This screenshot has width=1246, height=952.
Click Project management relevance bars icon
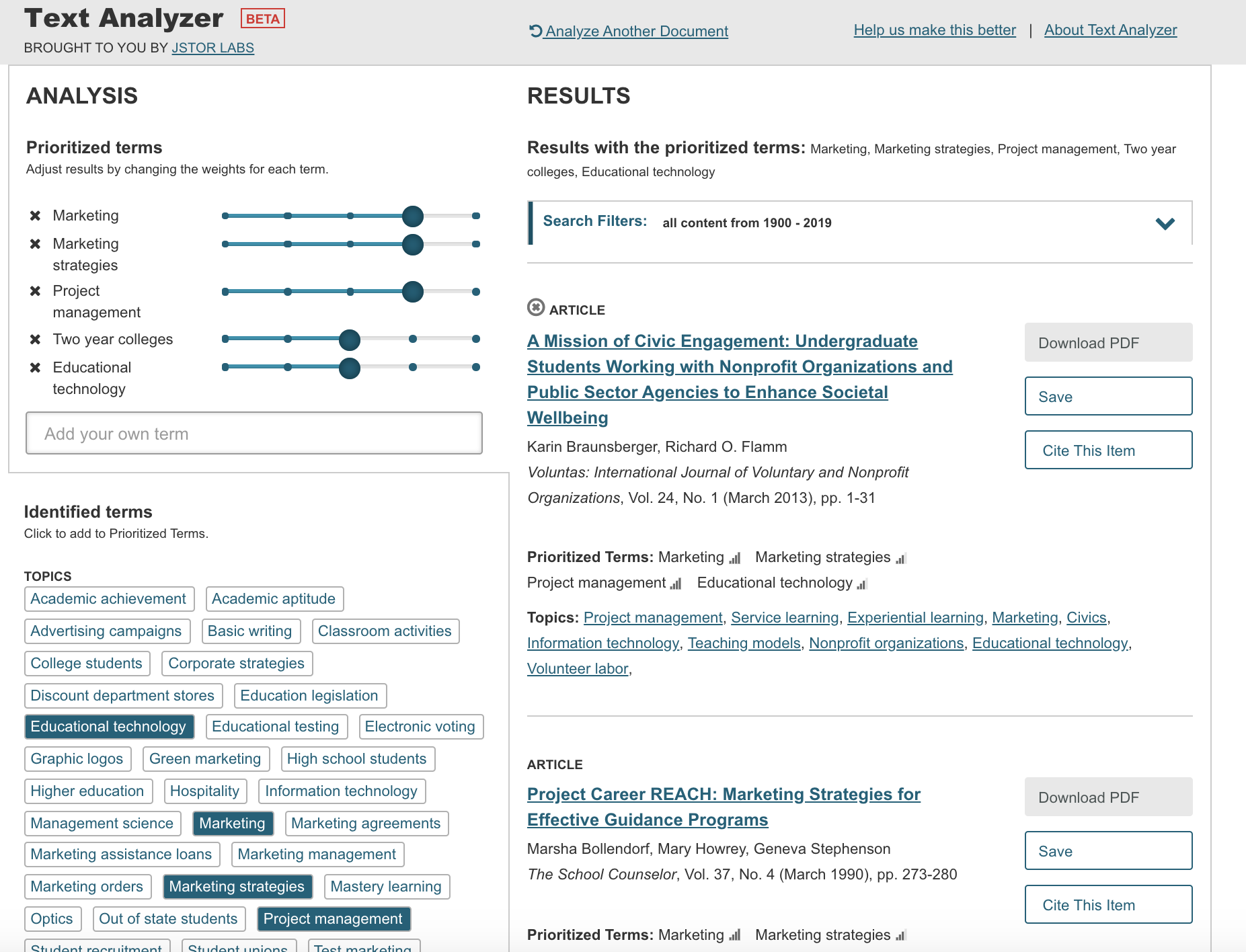676,584
